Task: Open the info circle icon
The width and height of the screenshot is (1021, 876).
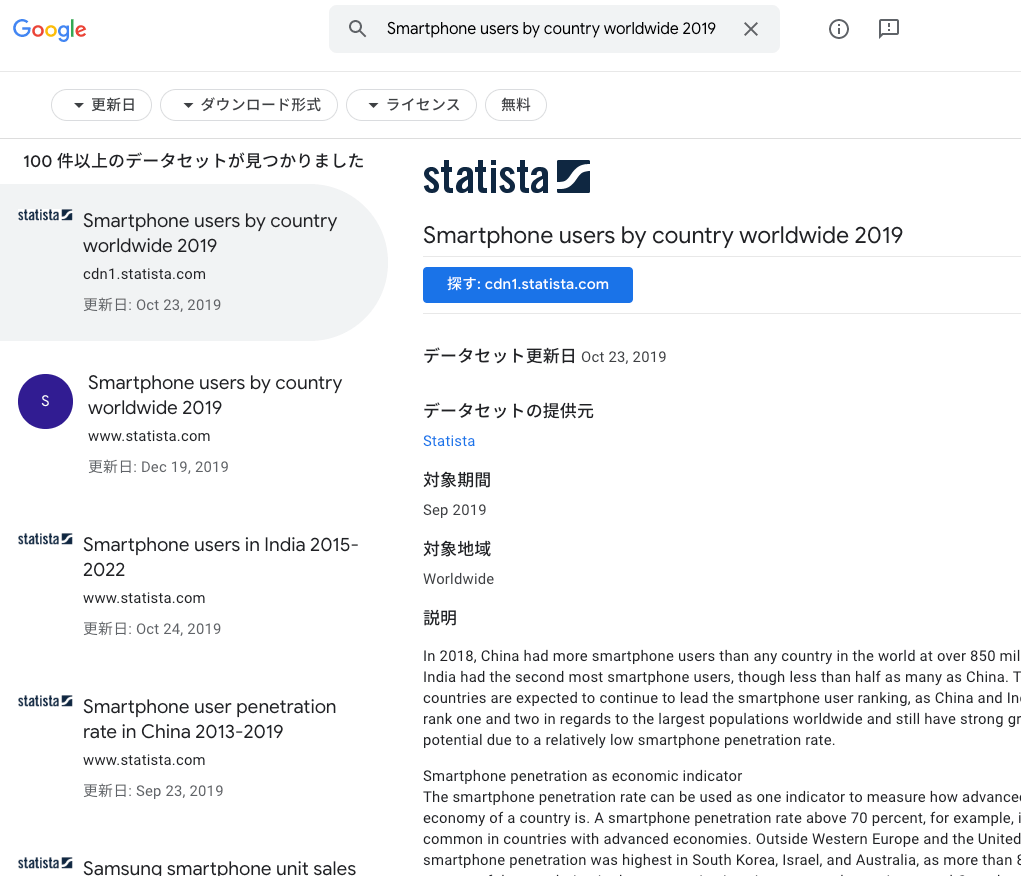Action: point(839,29)
